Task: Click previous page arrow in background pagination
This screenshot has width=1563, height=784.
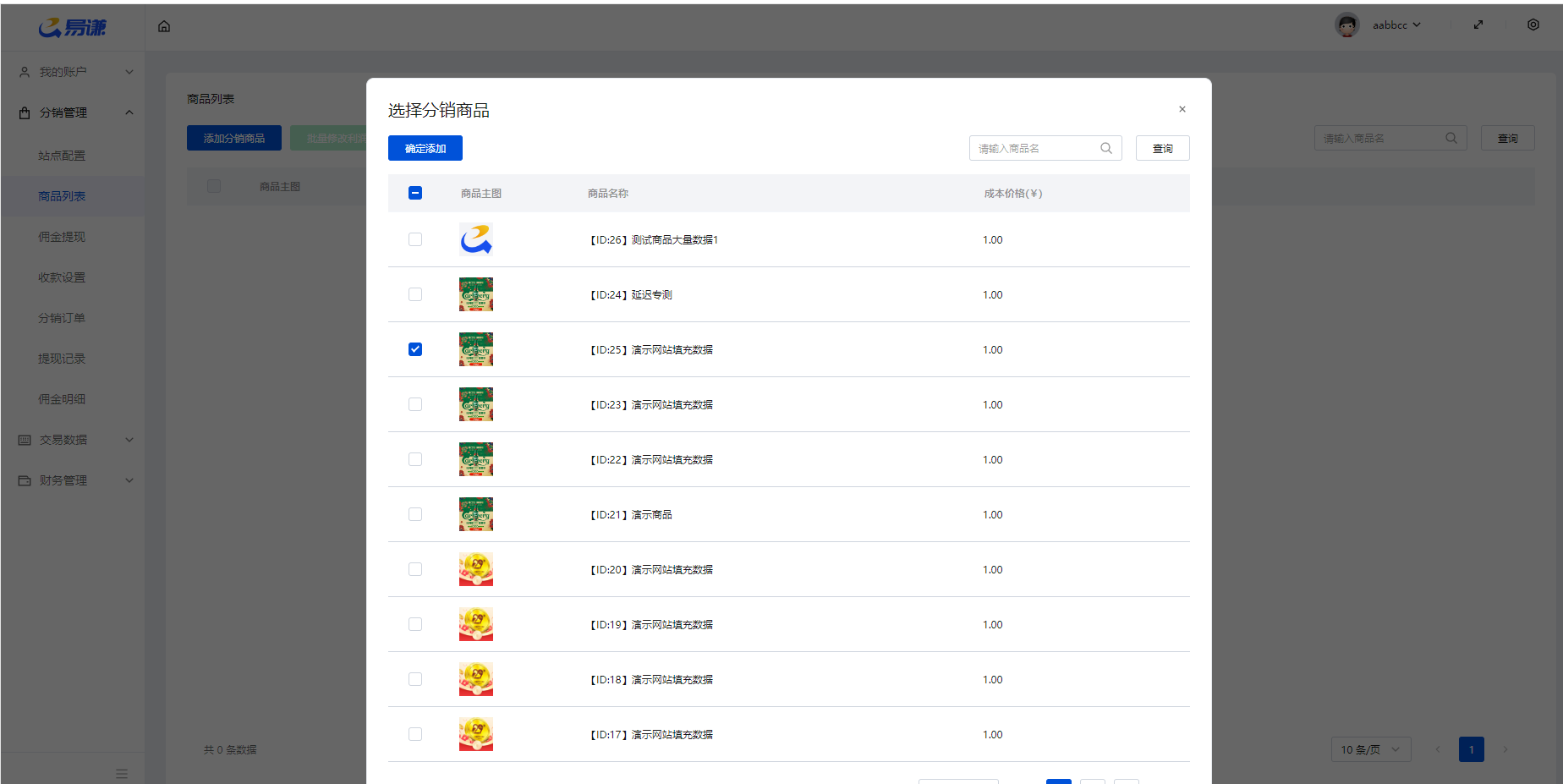Action: click(x=1438, y=749)
